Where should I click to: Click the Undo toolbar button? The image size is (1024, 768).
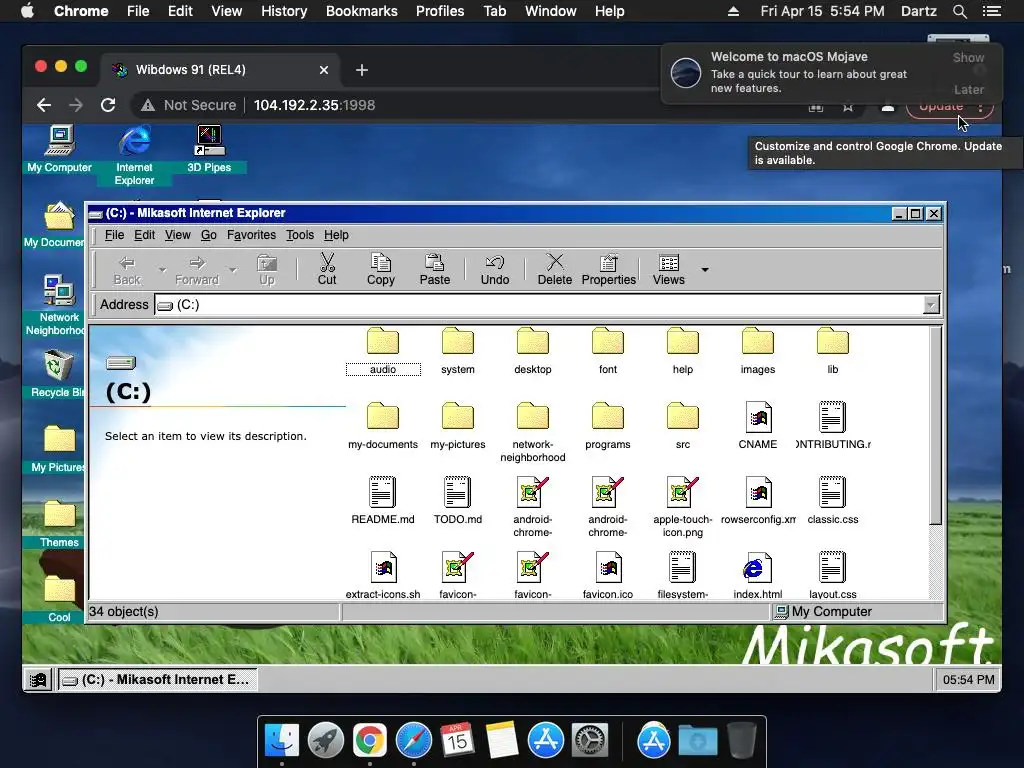pos(495,270)
